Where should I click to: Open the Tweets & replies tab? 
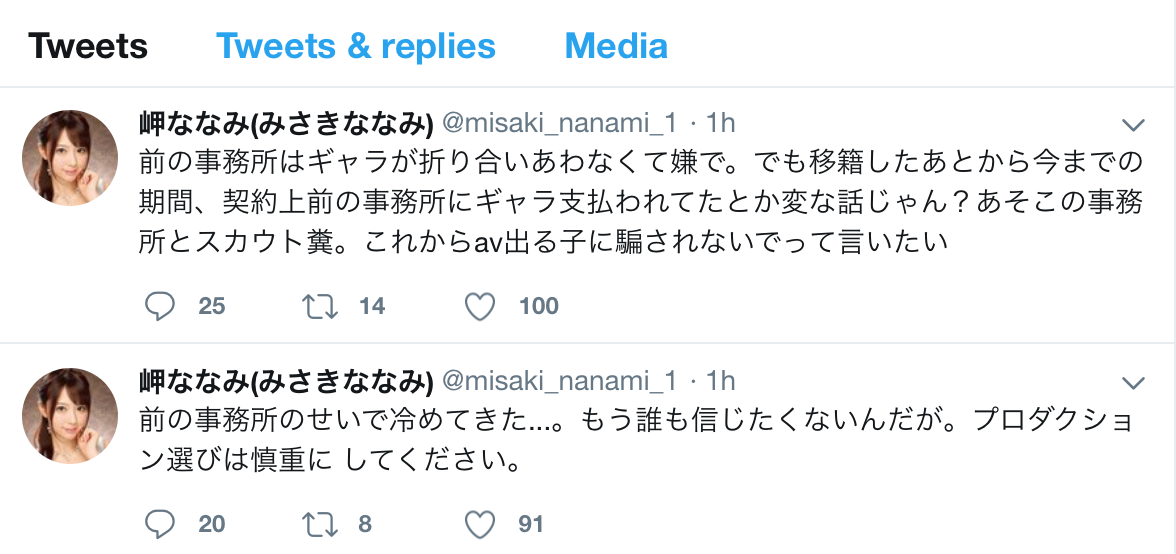356,46
